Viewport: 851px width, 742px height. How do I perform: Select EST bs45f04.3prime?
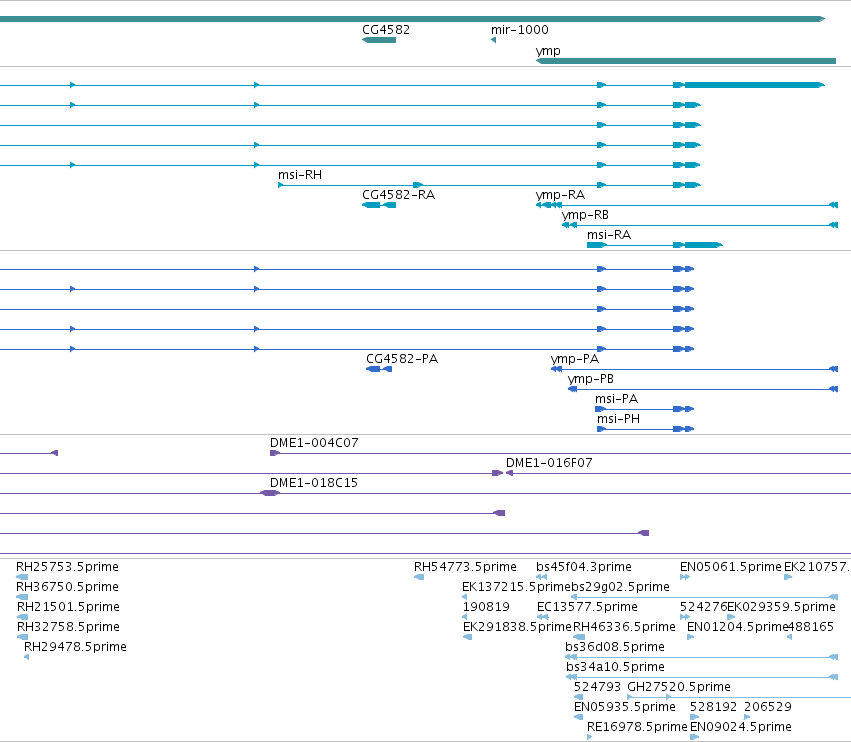point(584,567)
